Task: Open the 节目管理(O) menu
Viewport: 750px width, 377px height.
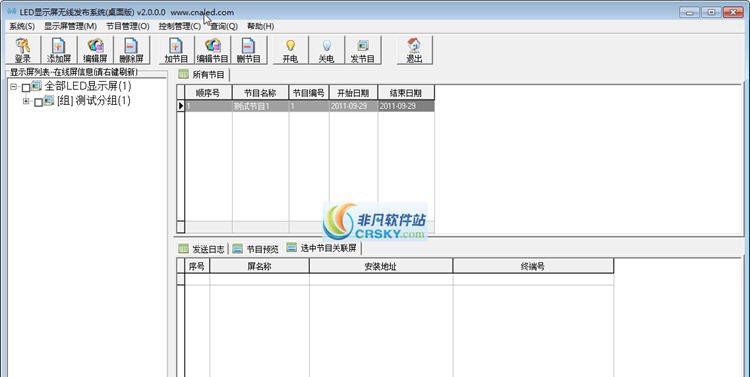Action: [128, 26]
